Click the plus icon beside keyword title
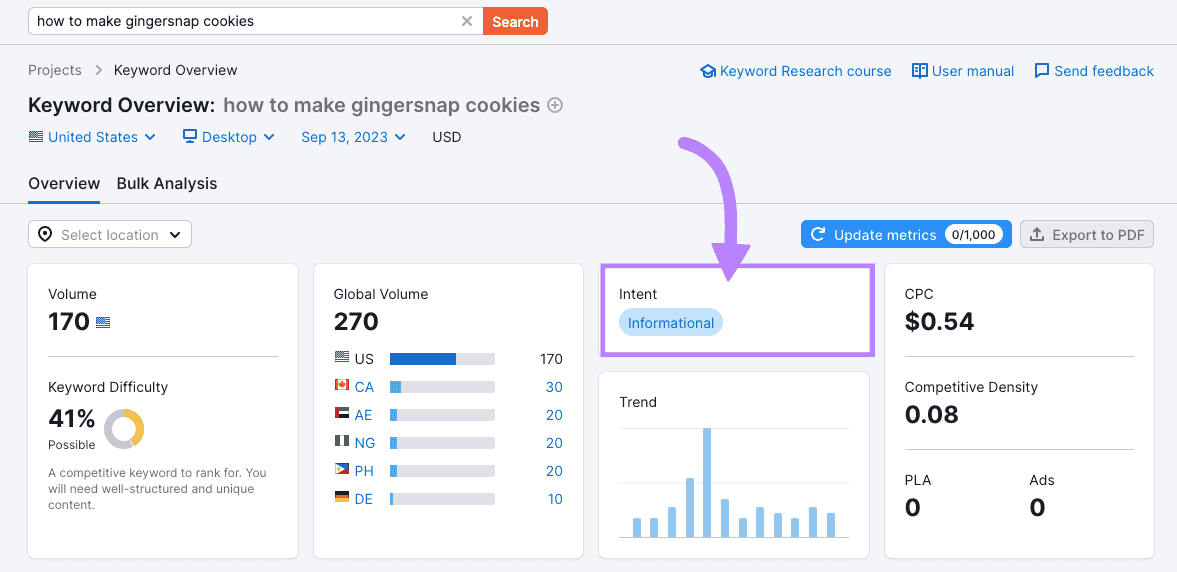This screenshot has height=572, width=1177. pos(555,105)
